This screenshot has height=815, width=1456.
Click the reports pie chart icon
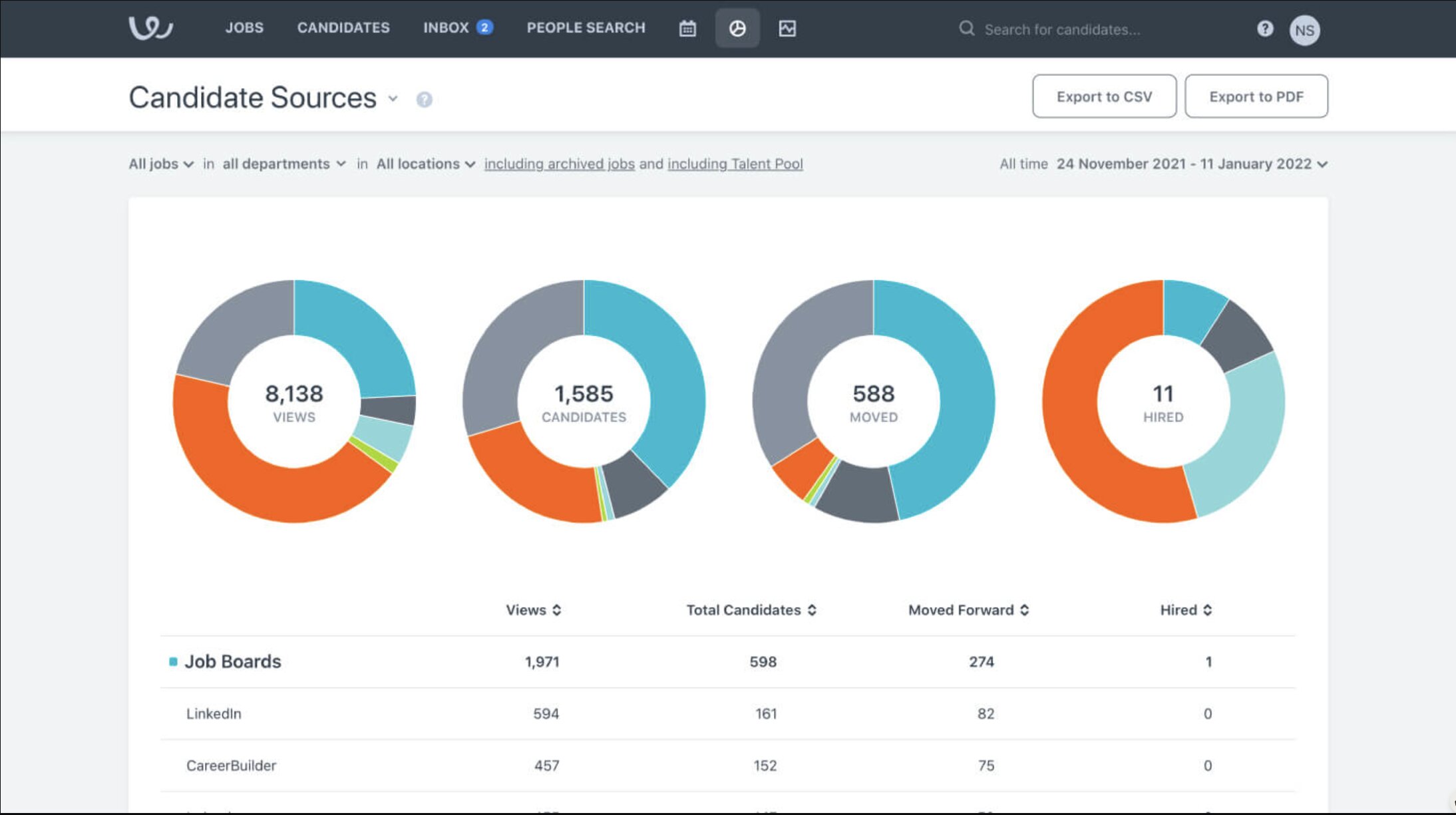coord(737,29)
